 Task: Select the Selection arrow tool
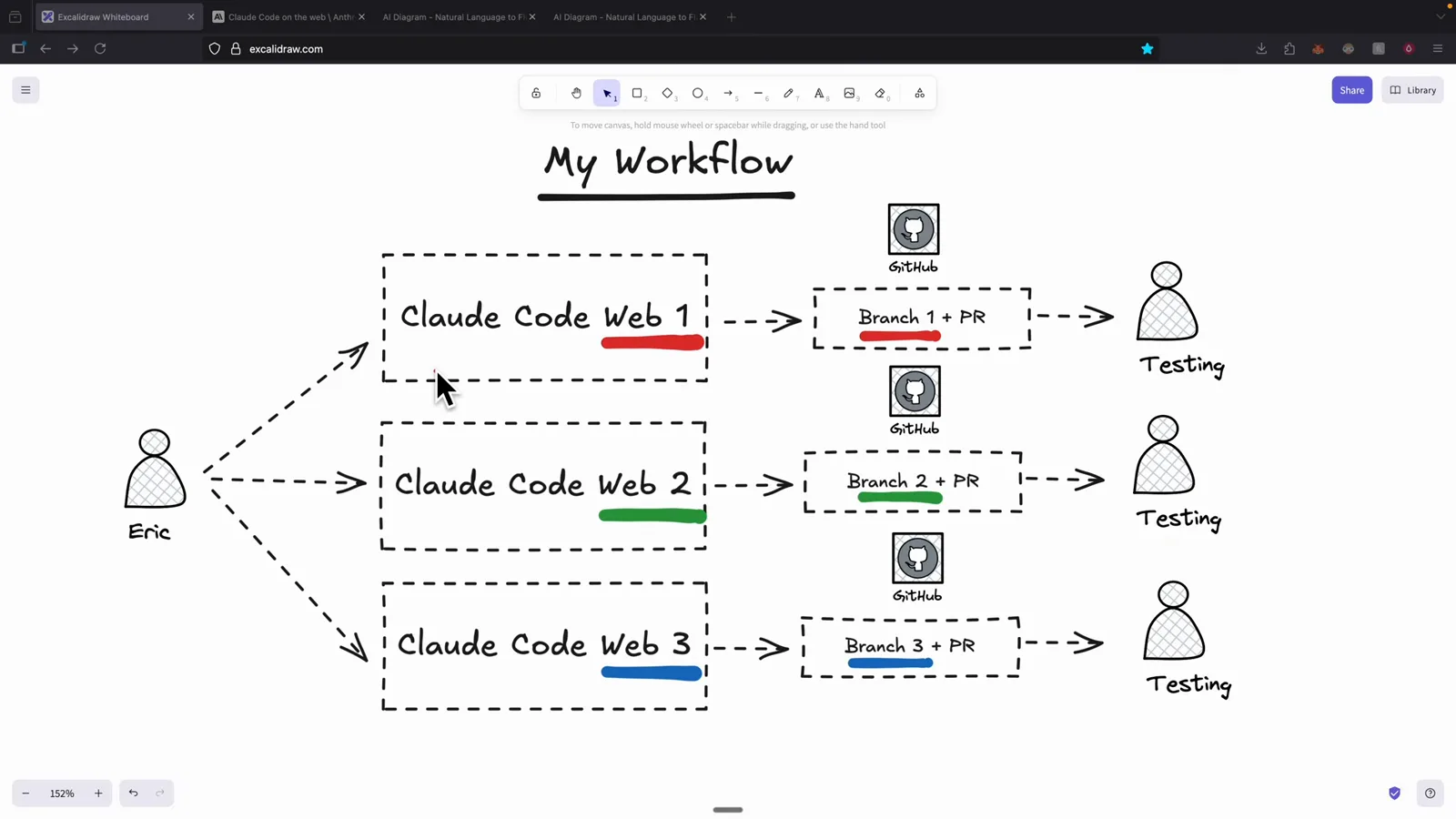[x=607, y=94]
